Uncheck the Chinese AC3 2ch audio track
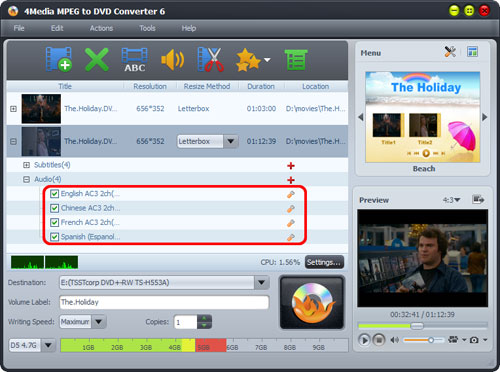Screen dimensions: 500x372 [x=54, y=208]
